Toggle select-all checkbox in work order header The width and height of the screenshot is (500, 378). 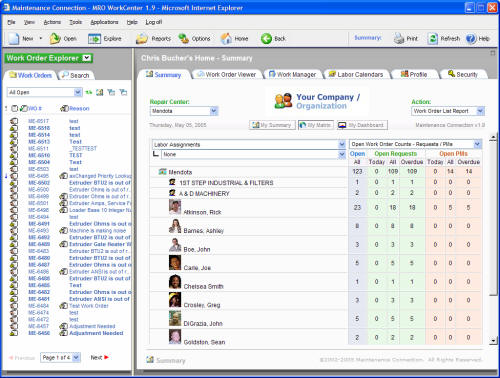coord(14,108)
